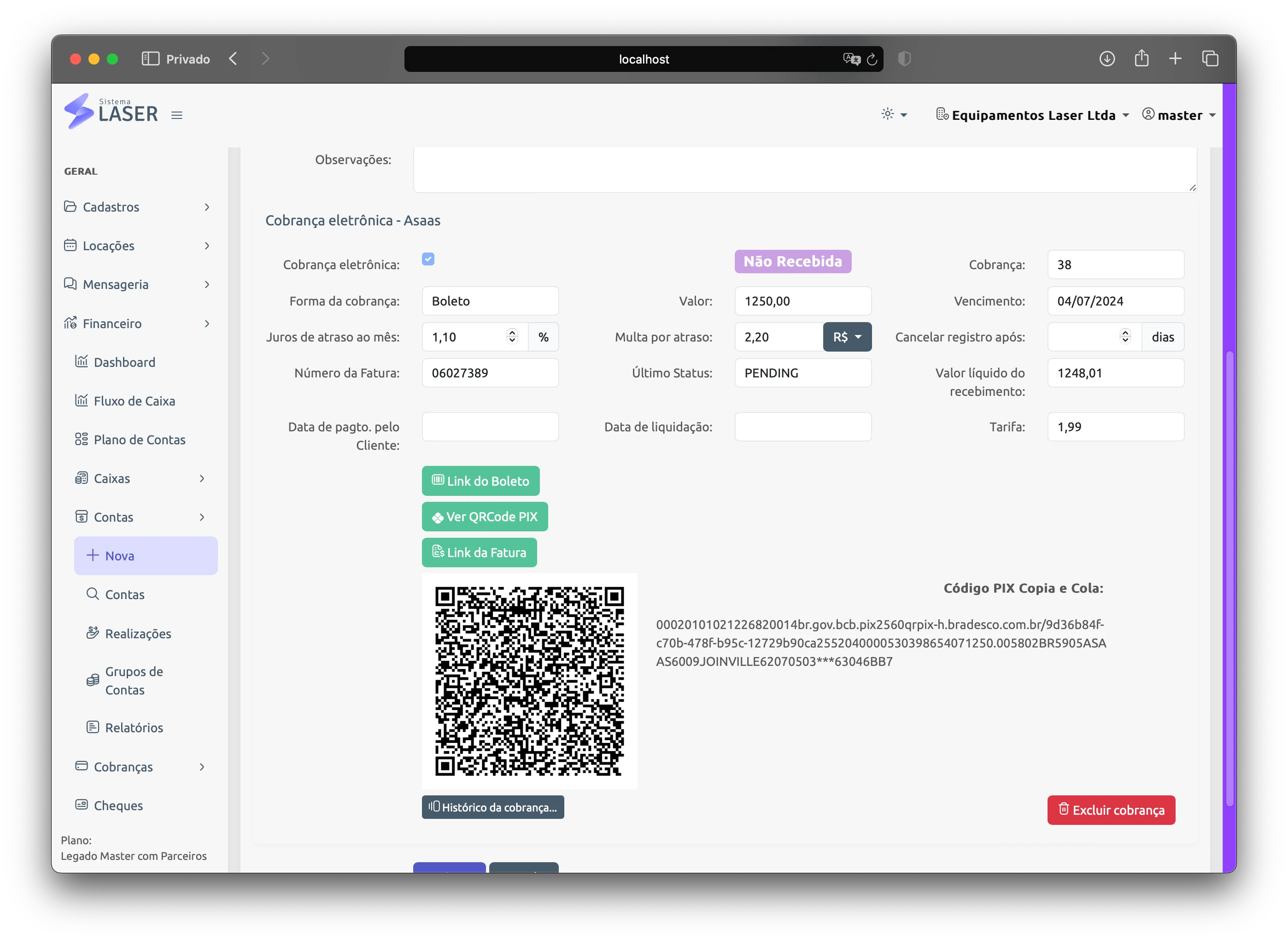
Task: Click the Cancelar registro após stepper arrows
Action: pyautogui.click(x=1124, y=337)
